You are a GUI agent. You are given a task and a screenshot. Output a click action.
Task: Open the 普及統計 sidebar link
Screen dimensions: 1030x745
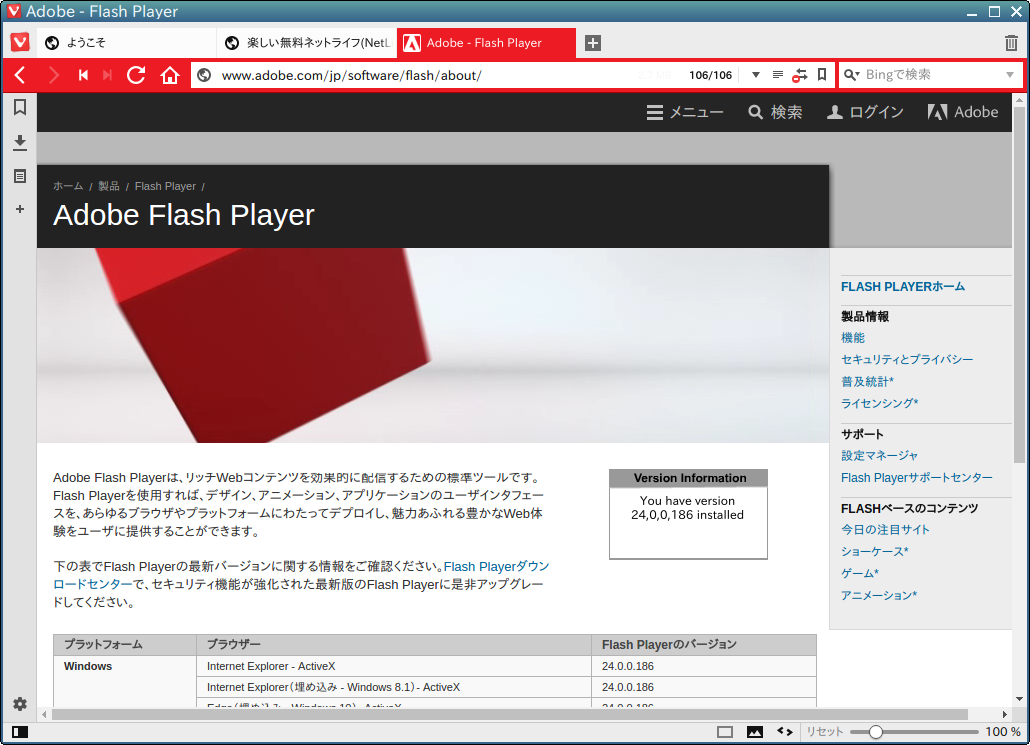tap(867, 382)
